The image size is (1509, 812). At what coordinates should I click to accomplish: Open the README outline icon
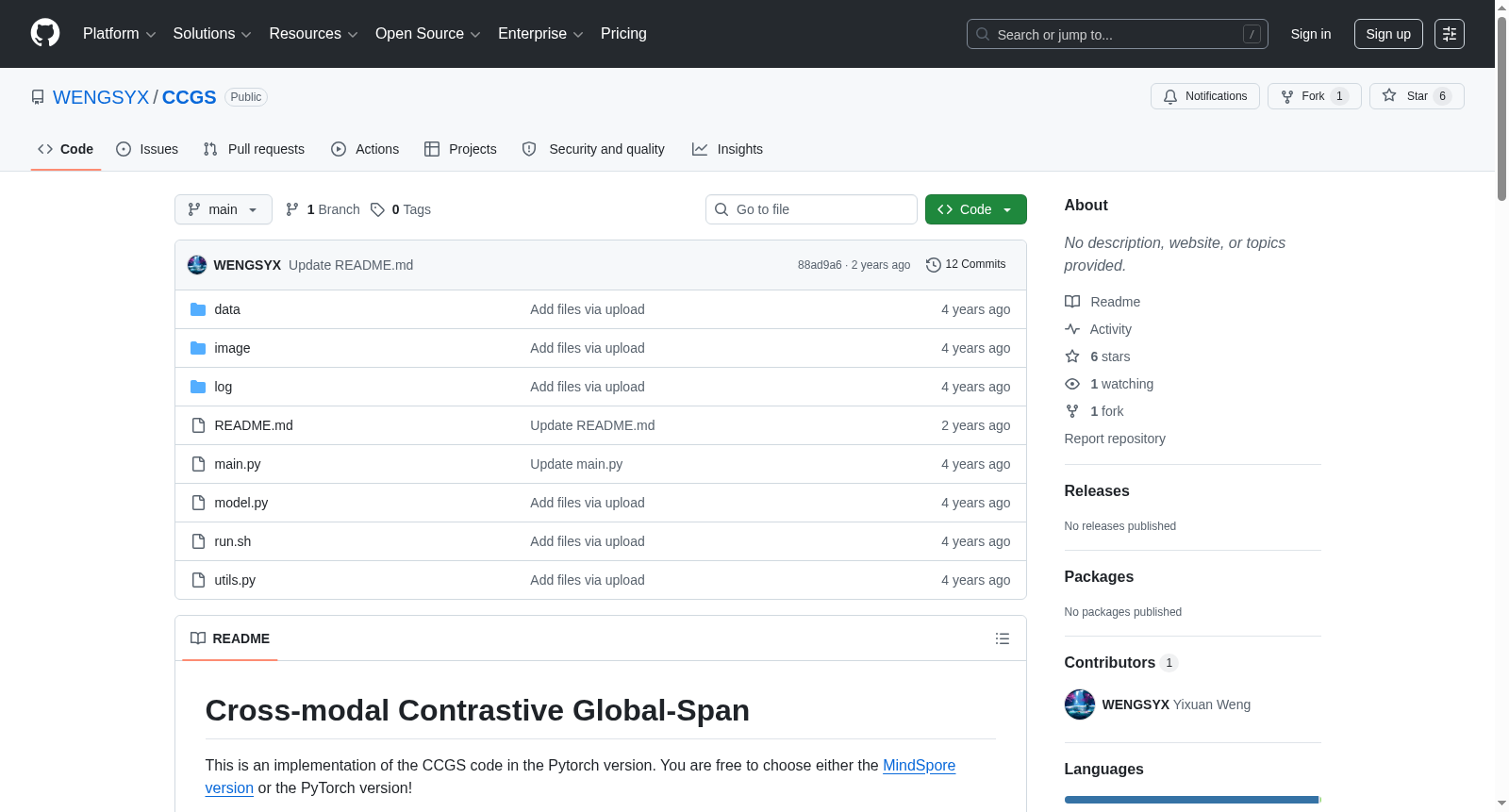point(1003,638)
